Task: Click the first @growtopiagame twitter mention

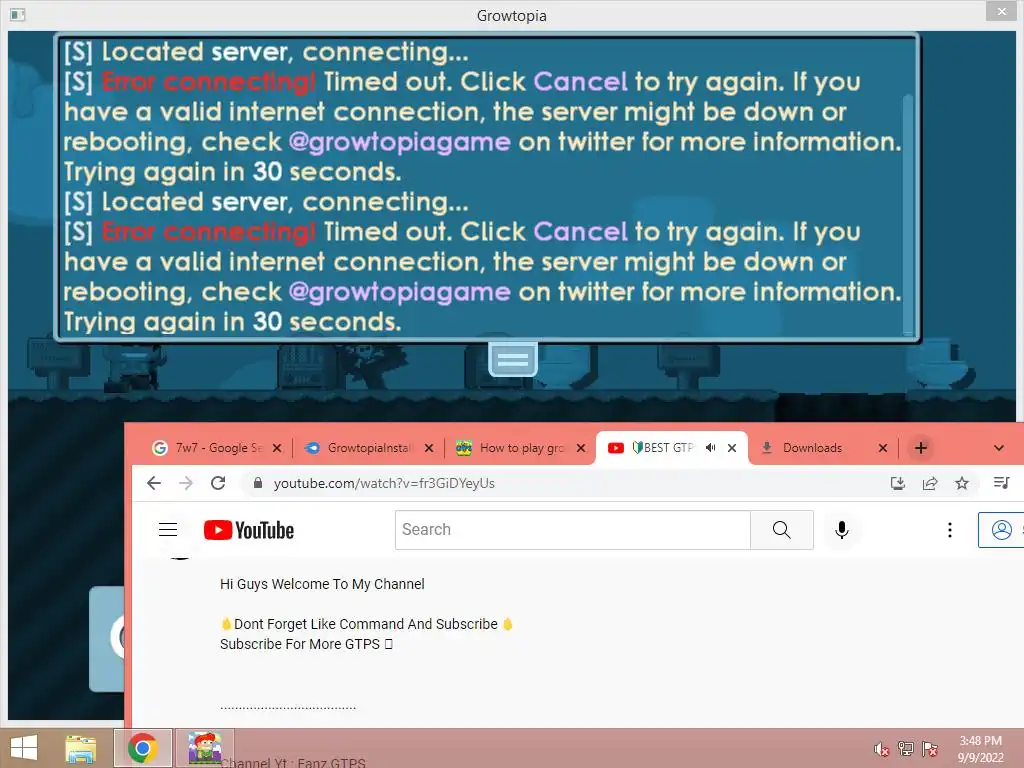Action: 399,142
